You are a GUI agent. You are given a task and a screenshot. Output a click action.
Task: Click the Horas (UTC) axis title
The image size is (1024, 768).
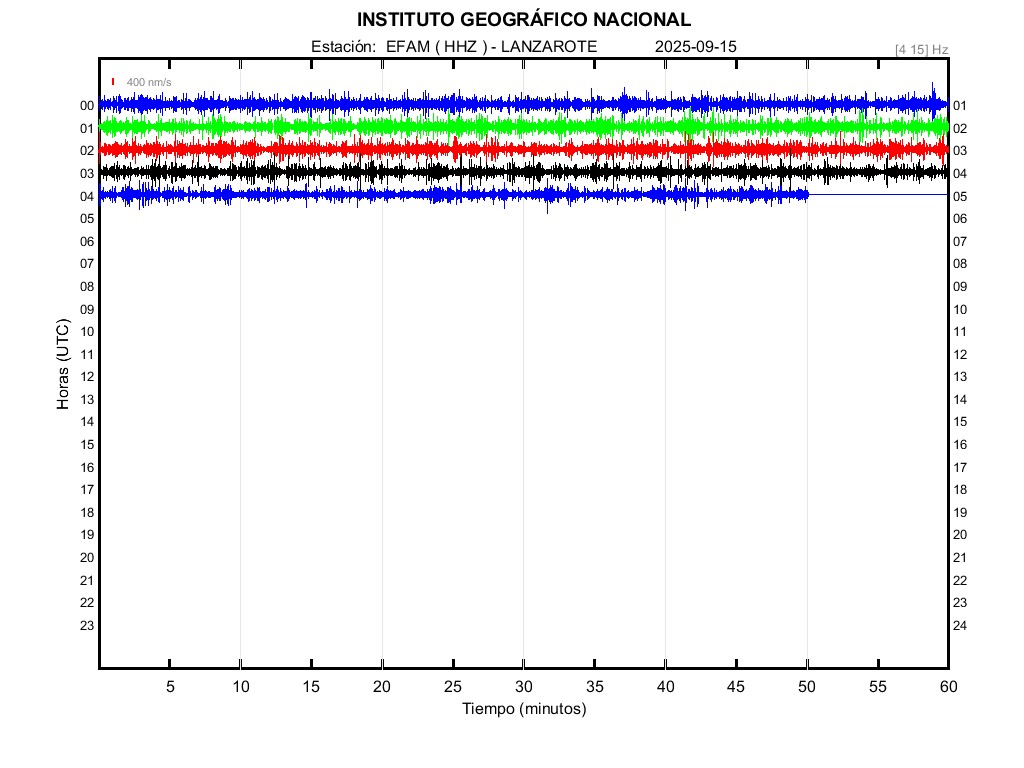[x=63, y=364]
